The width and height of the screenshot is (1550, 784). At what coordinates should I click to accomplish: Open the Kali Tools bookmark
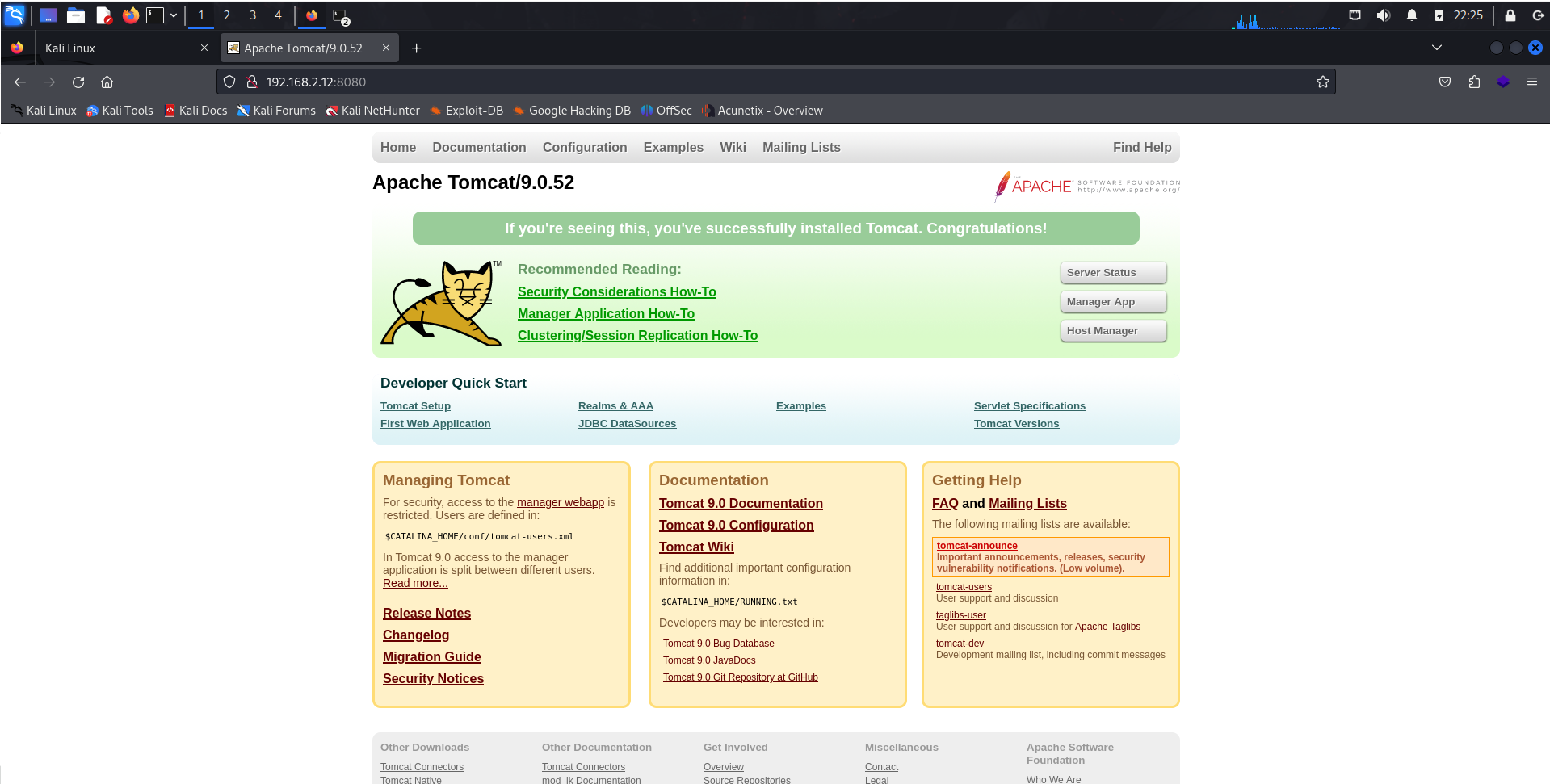coord(120,111)
